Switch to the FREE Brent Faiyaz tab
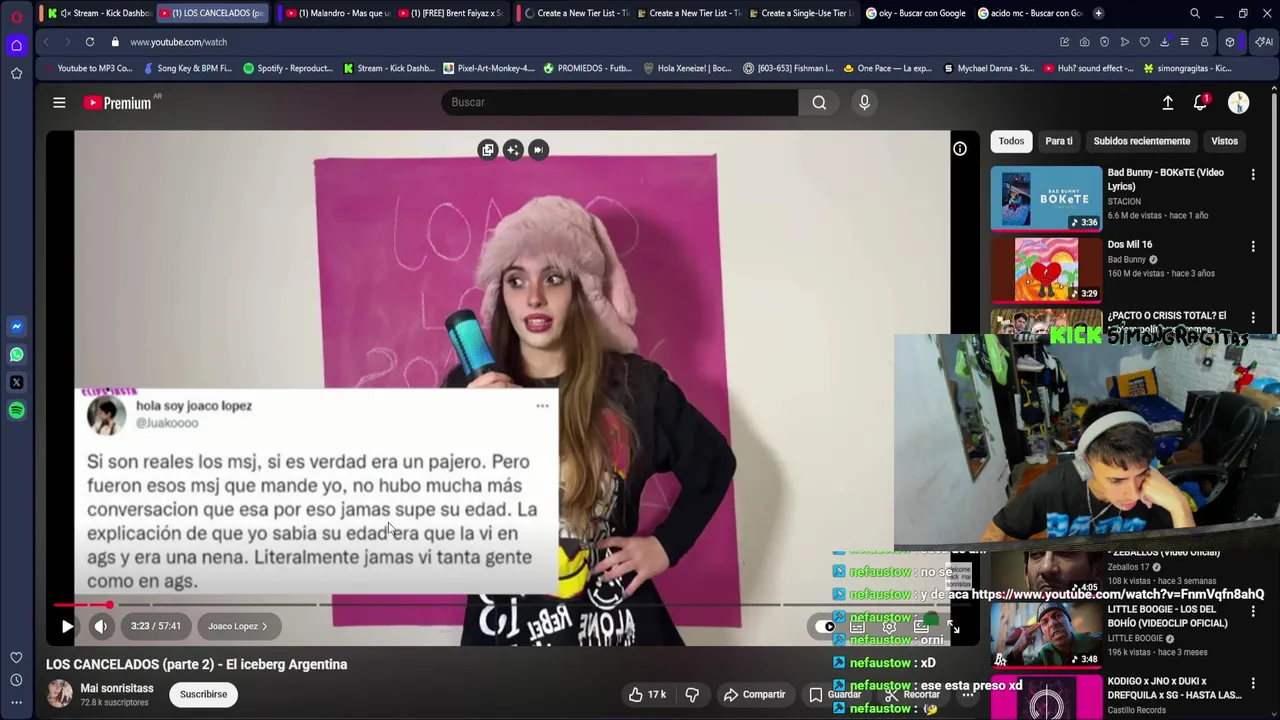The image size is (1280, 720). pyautogui.click(x=450, y=13)
